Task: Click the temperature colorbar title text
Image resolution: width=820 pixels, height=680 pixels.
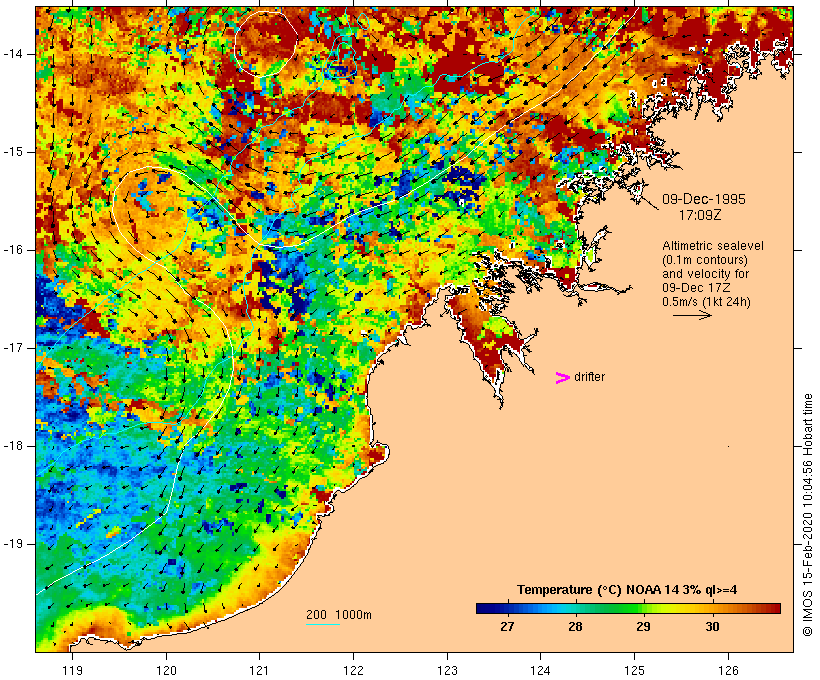Action: 627,590
